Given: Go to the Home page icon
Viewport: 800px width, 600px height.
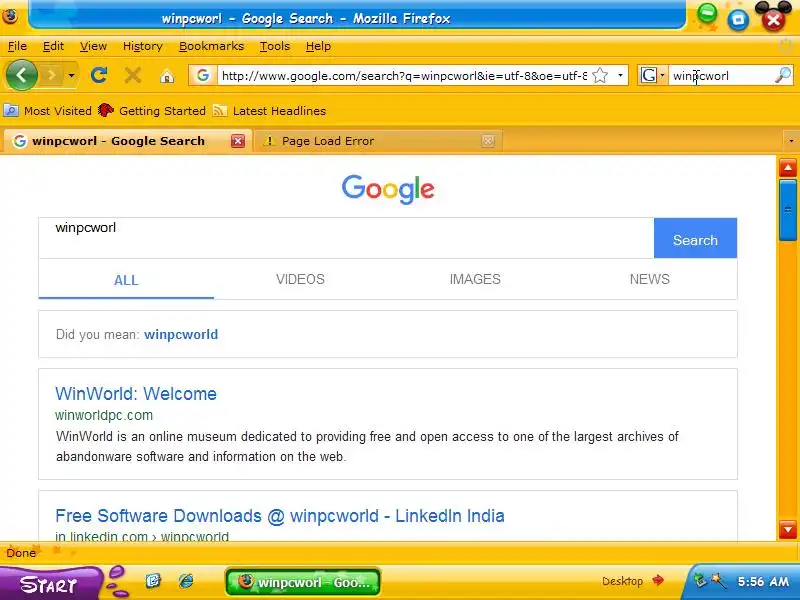Looking at the screenshot, I should click(x=167, y=76).
